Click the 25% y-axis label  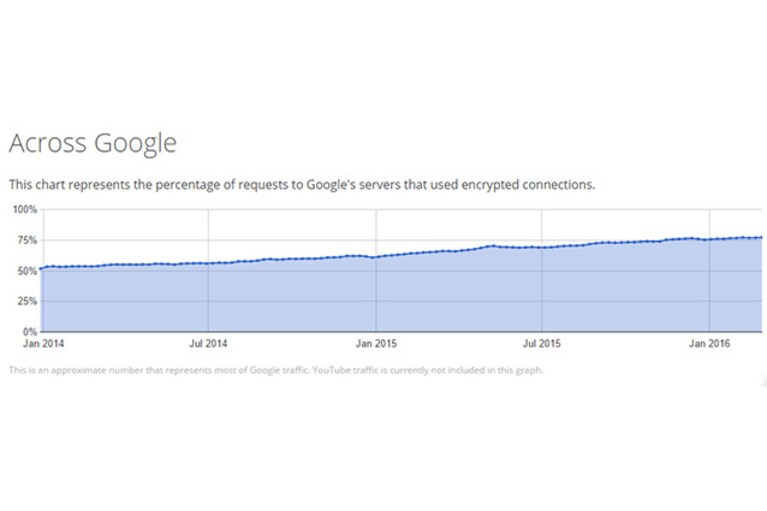coord(27,301)
